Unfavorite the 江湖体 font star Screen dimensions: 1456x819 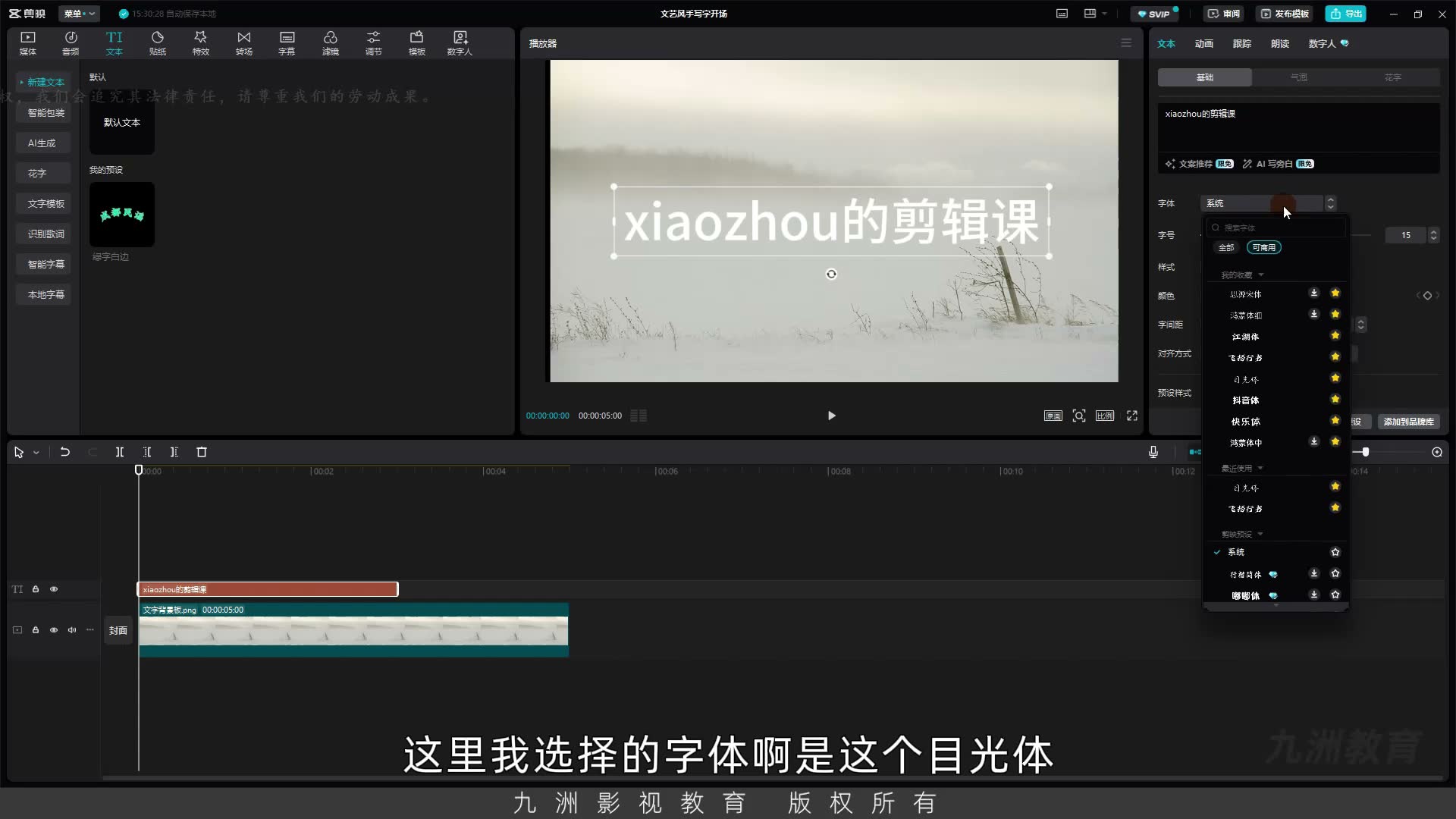click(x=1335, y=335)
